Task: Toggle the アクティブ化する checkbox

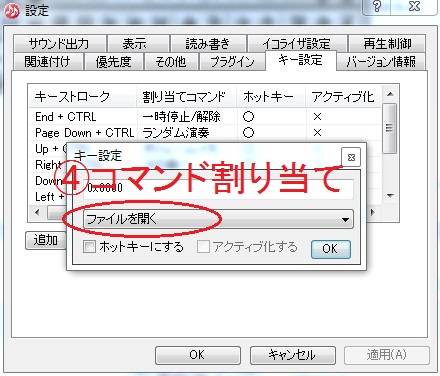Action: pyautogui.click(x=203, y=247)
